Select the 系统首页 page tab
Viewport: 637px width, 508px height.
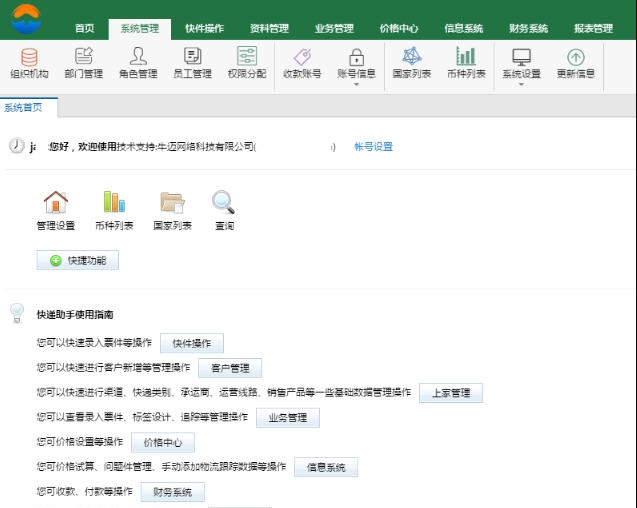click(x=23, y=107)
